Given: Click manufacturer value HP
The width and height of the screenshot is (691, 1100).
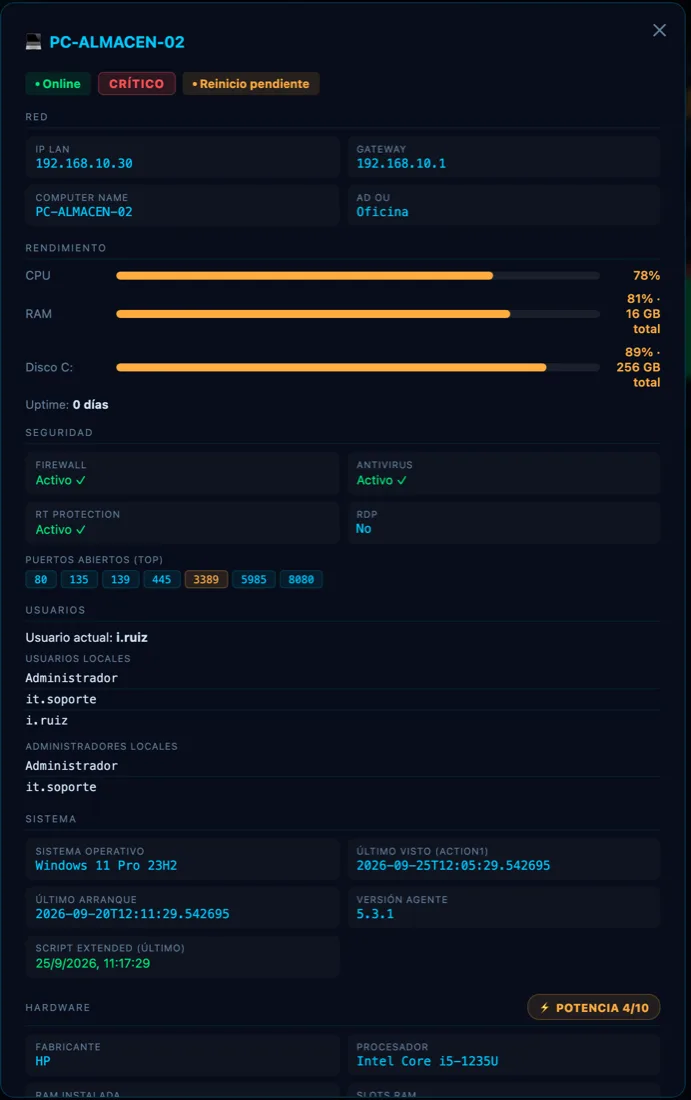Looking at the screenshot, I should (43, 1061).
